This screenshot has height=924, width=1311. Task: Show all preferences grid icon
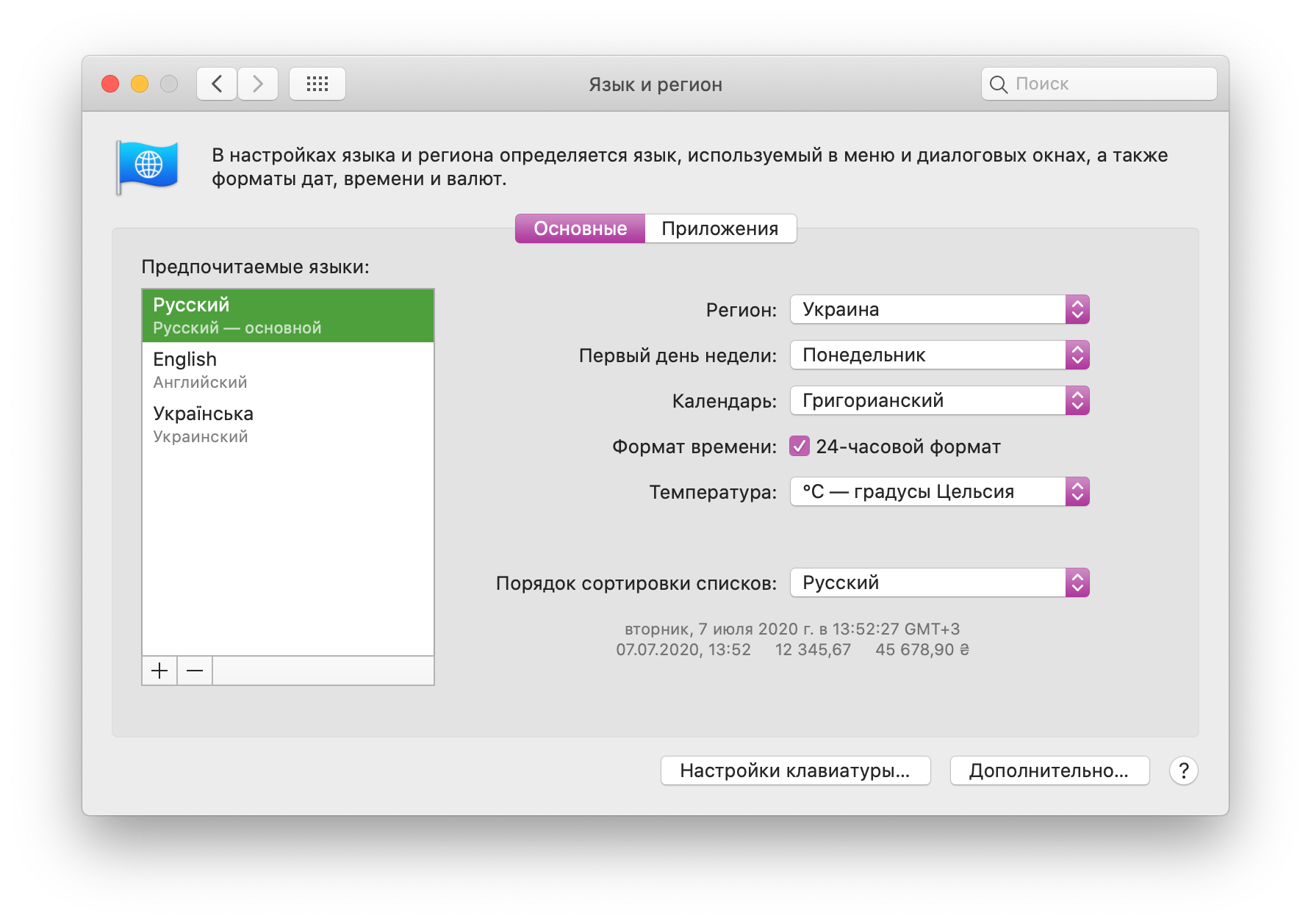pos(317,84)
